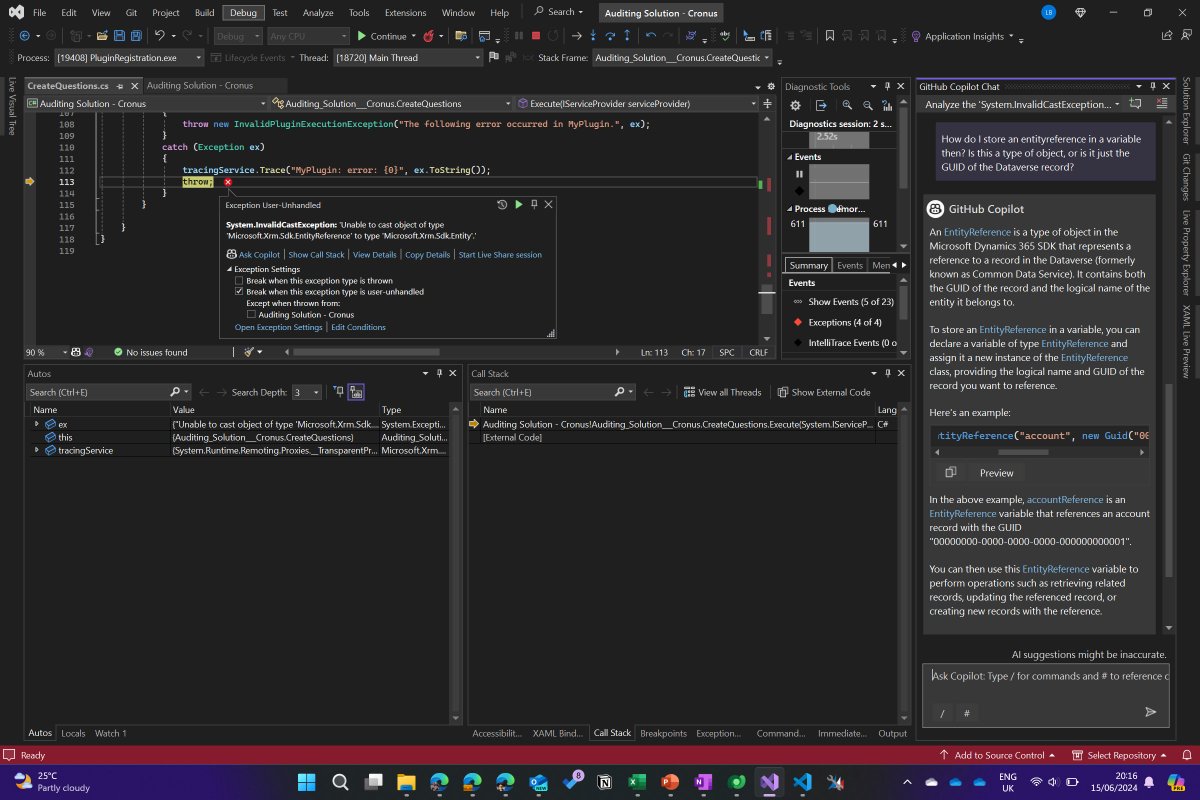Screen dimensions: 1200x800
Task: Click the Step Out arrow icon
Action: (x=627, y=36)
